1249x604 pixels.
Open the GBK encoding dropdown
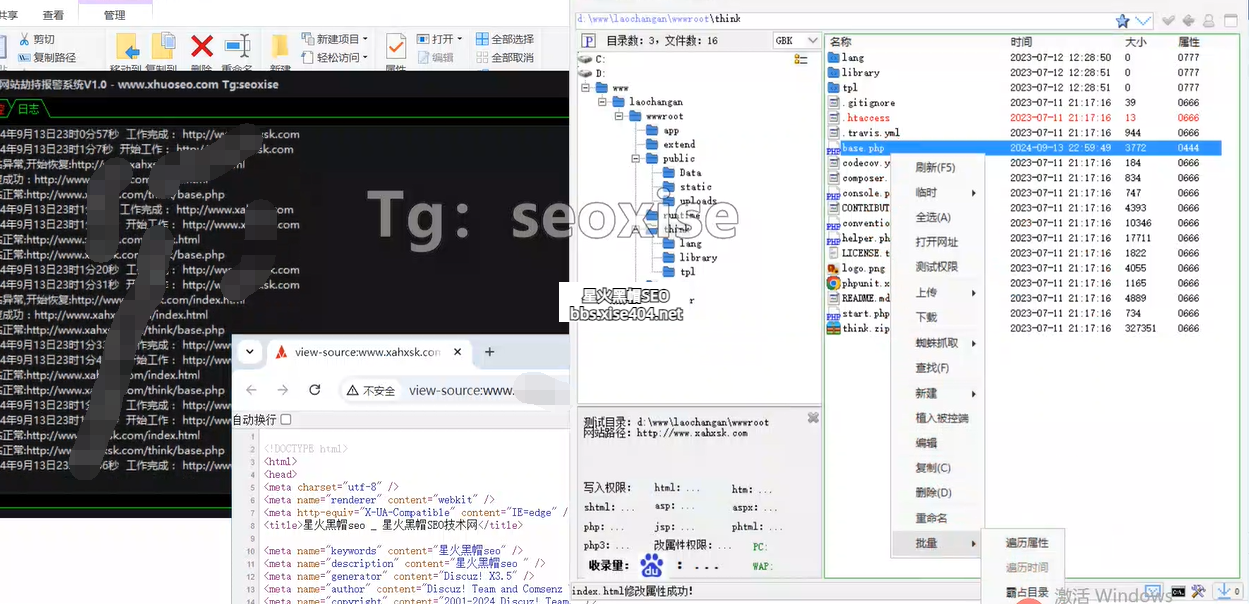pyautogui.click(x=798, y=41)
